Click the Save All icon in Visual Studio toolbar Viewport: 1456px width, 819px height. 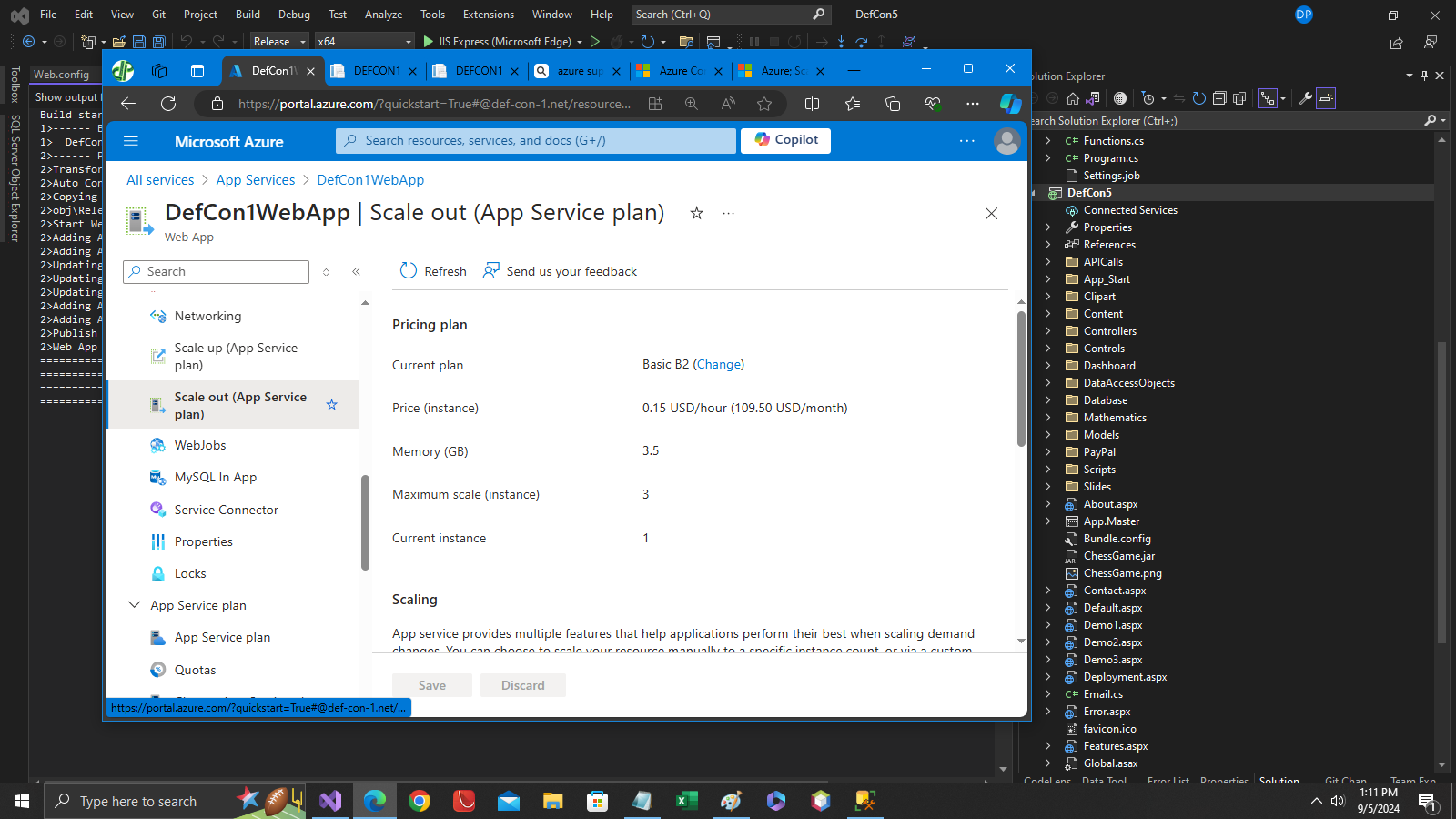point(158,41)
